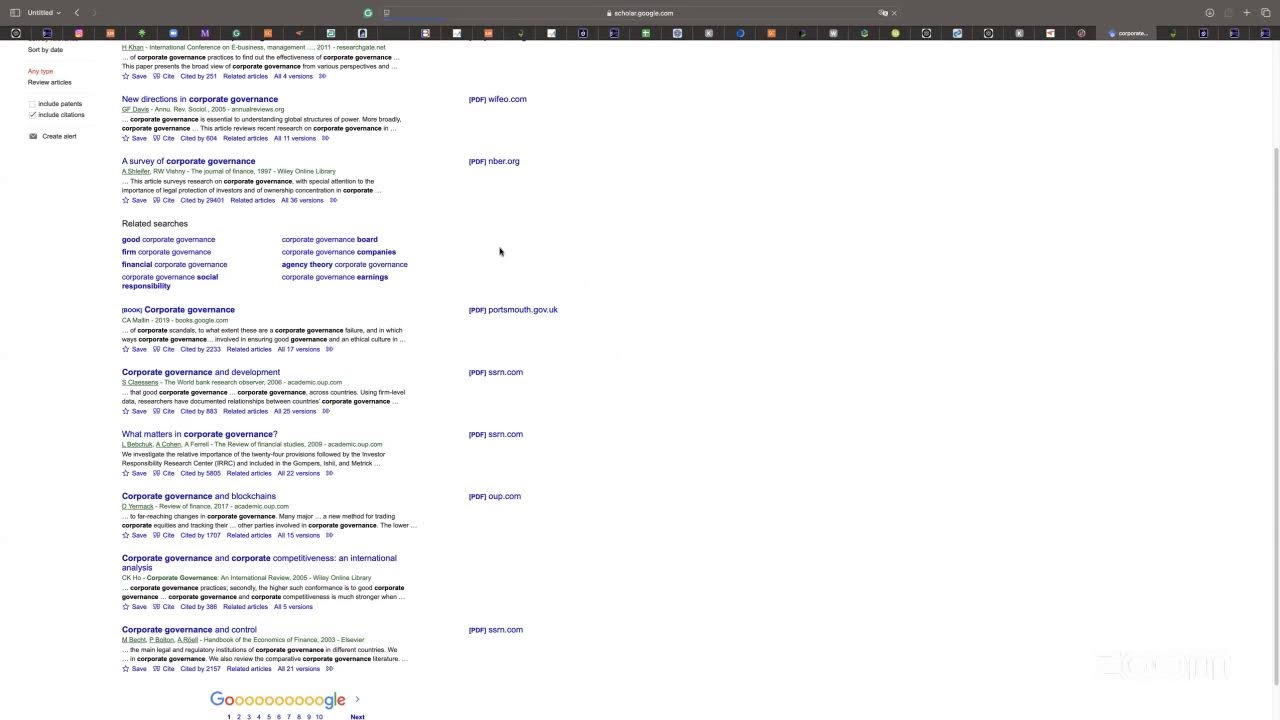Click the Create alert envelope icon
This screenshot has width=1280, height=720.
33,136
